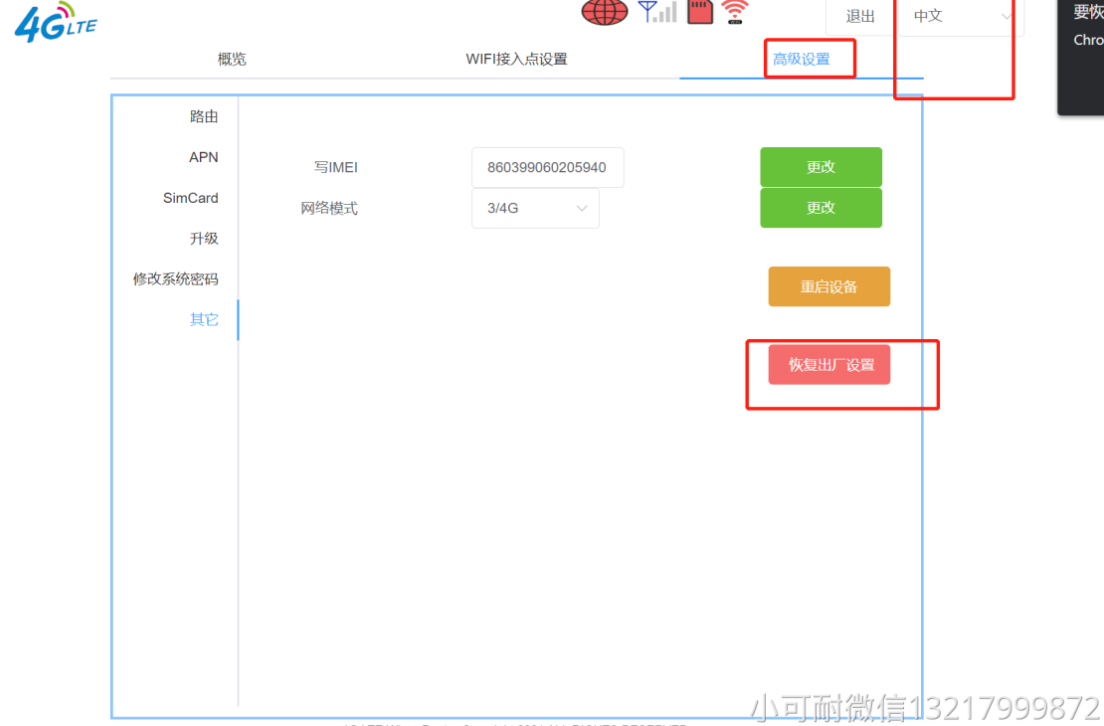Click the red 恢复出厂设置 button
Image resolution: width=1104 pixels, height=726 pixels.
pyautogui.click(x=829, y=365)
